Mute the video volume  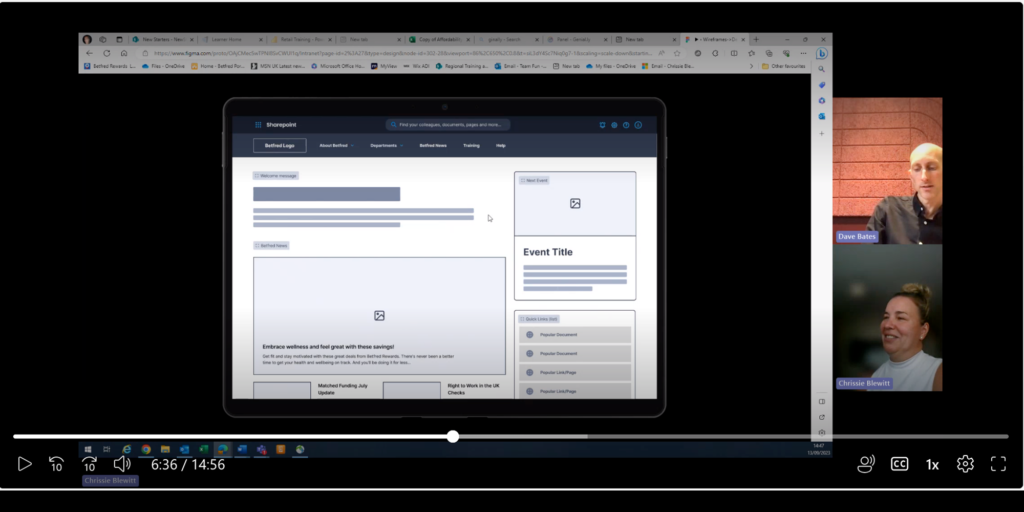[x=122, y=464]
